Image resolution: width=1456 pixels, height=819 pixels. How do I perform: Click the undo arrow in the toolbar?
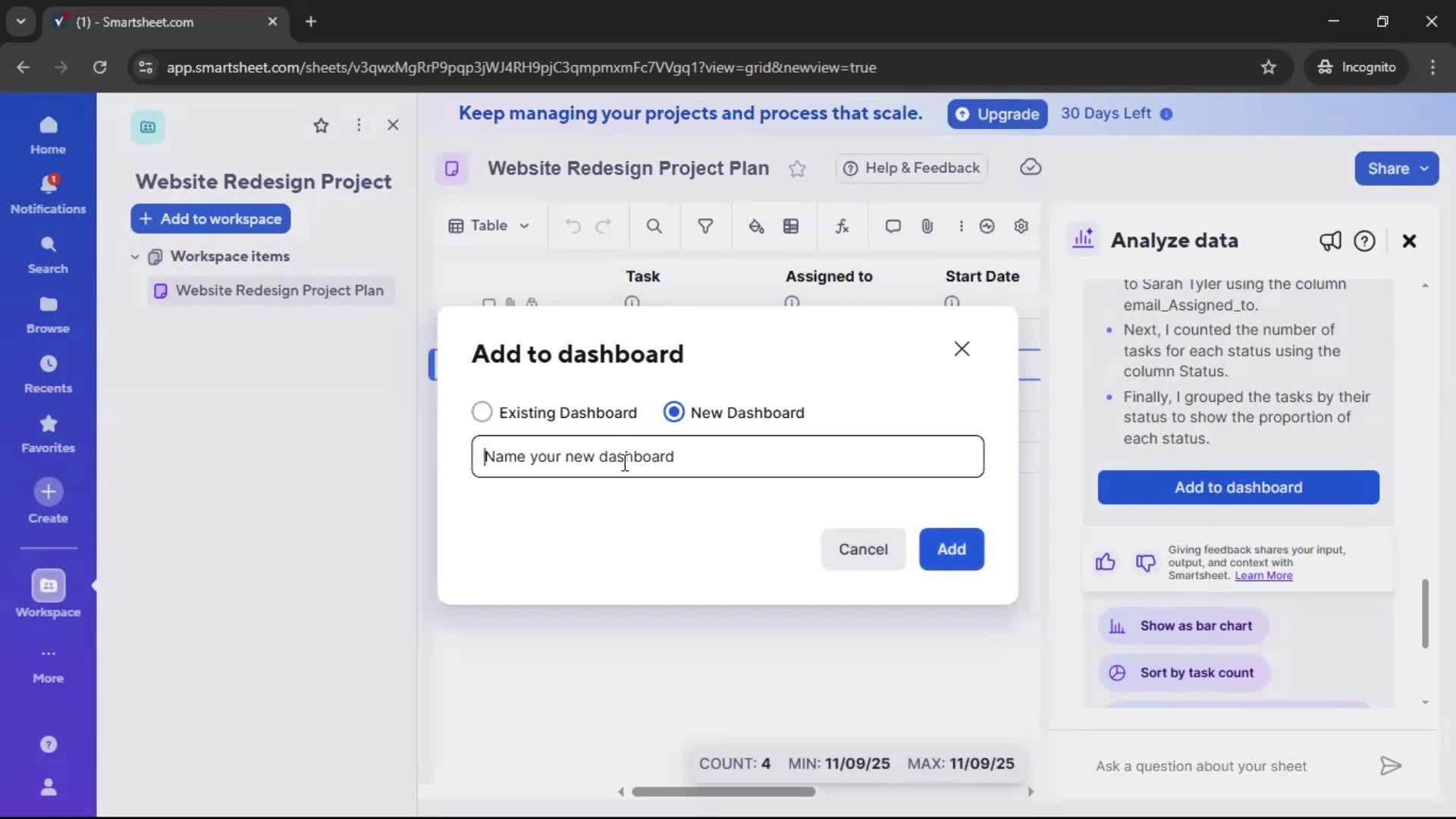coord(572,226)
